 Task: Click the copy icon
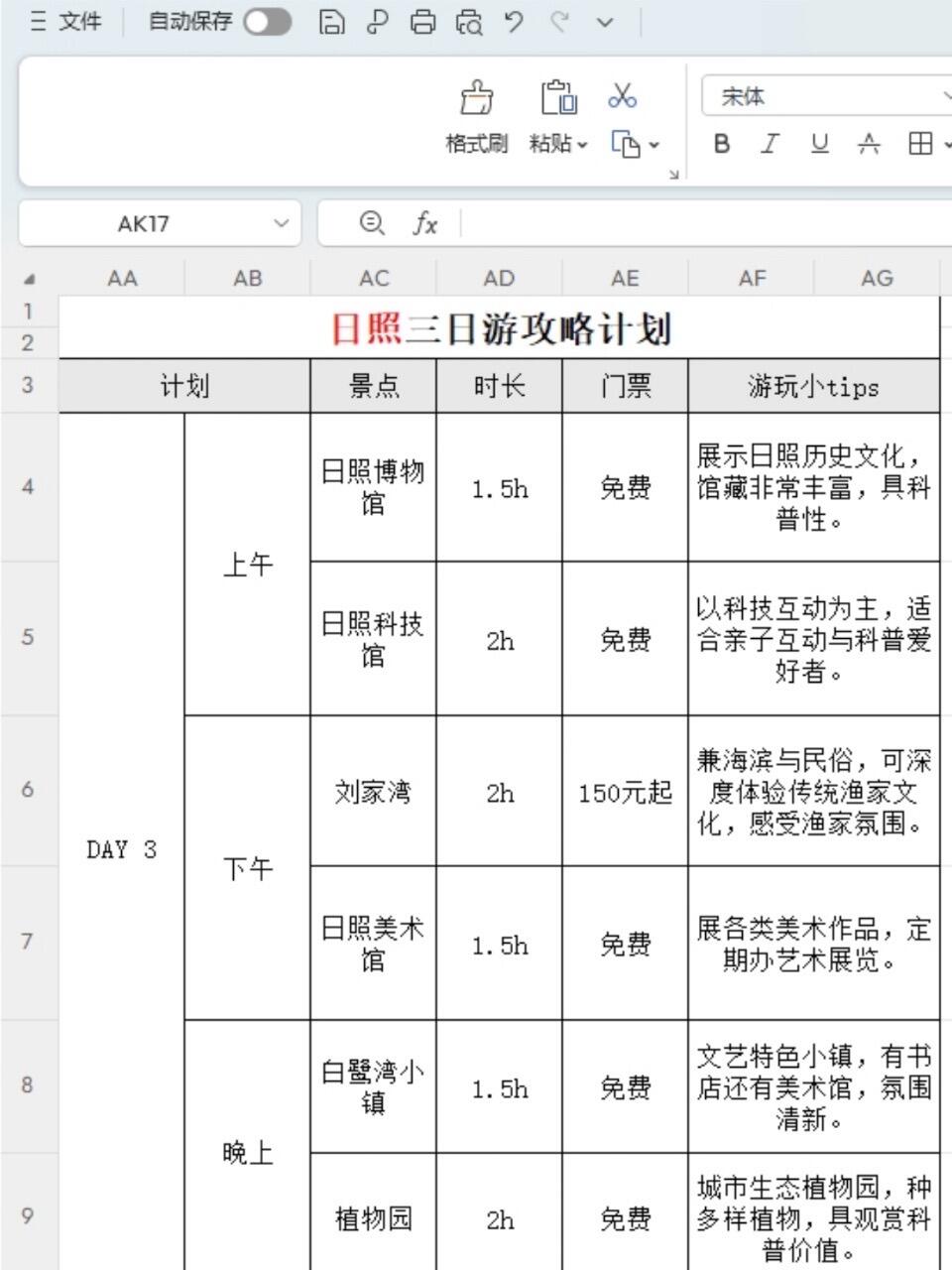626,145
